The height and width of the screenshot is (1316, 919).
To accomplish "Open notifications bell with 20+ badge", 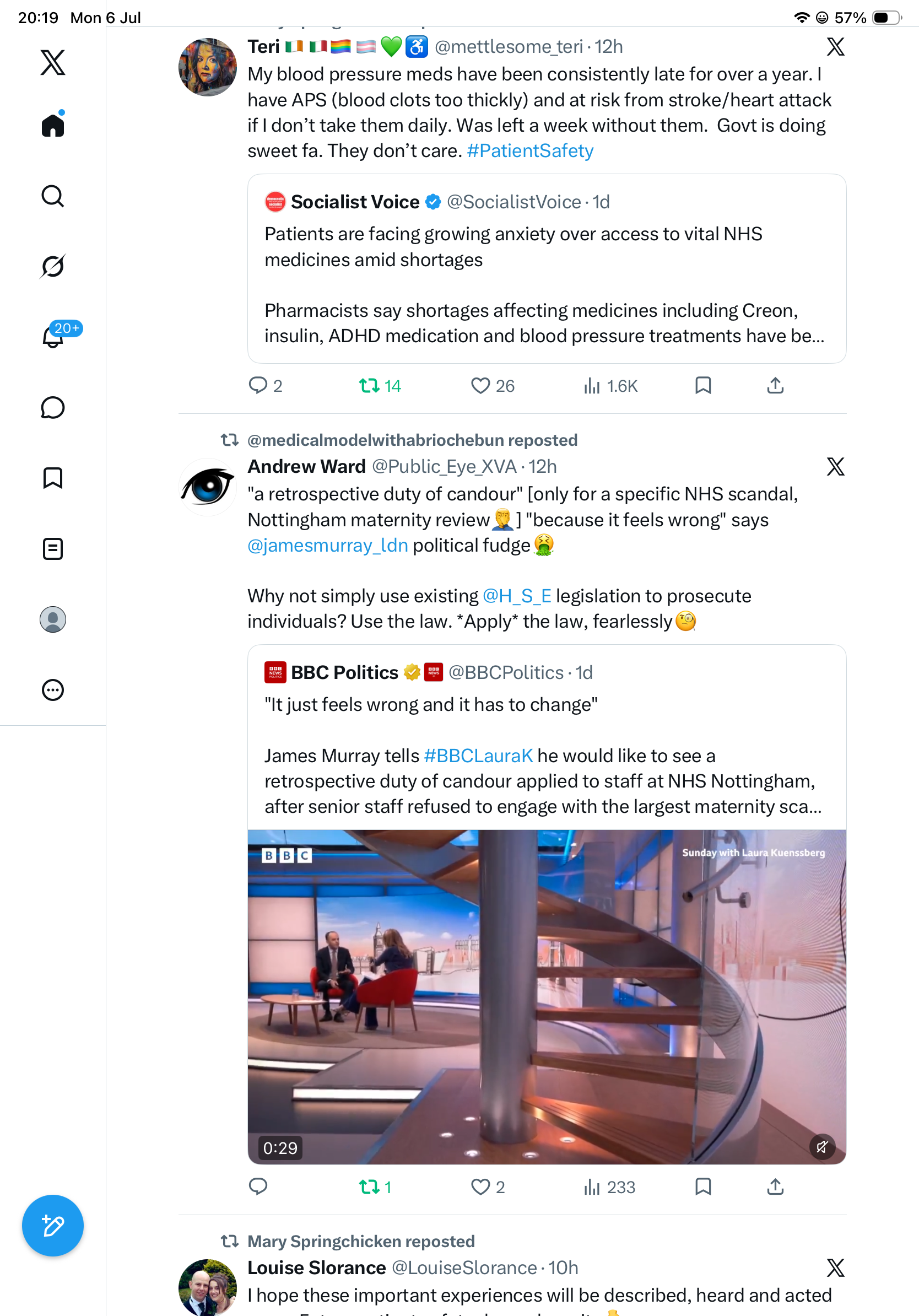I will click(53, 337).
